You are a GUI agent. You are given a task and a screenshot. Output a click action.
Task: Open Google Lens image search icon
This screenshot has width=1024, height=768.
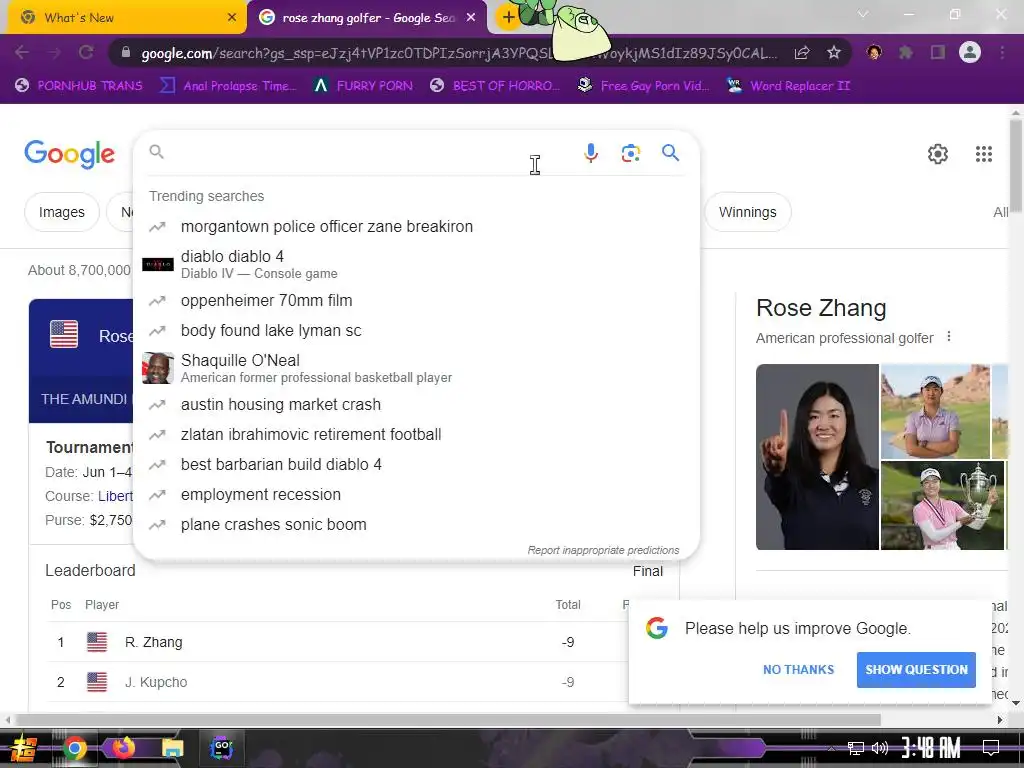[631, 153]
